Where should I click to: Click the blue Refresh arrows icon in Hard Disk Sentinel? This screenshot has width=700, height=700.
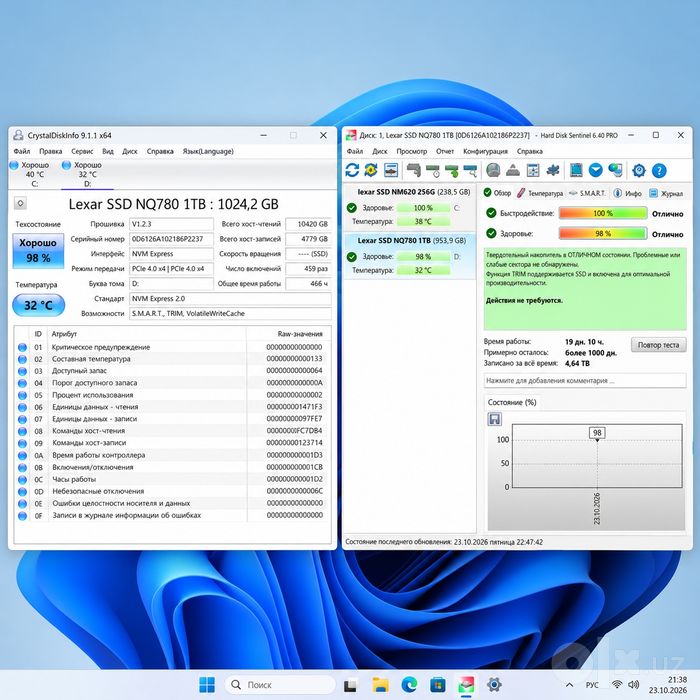352,170
